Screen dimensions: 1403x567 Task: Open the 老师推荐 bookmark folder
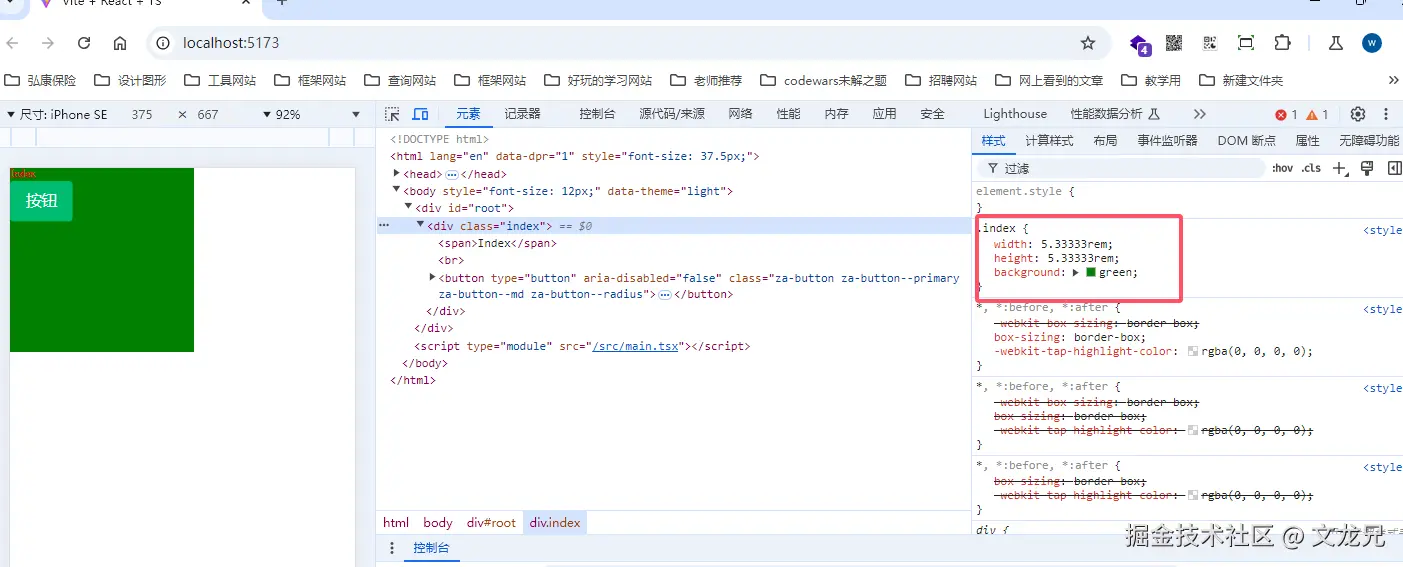tap(706, 80)
